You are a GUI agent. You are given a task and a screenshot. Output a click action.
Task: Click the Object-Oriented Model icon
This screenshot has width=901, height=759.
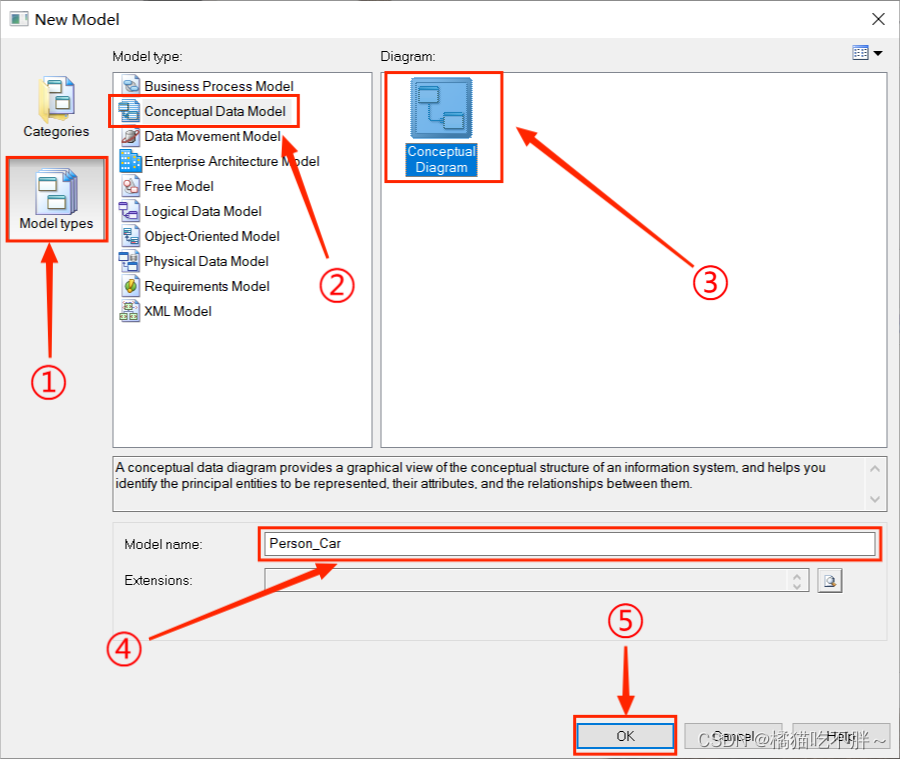click(130, 236)
